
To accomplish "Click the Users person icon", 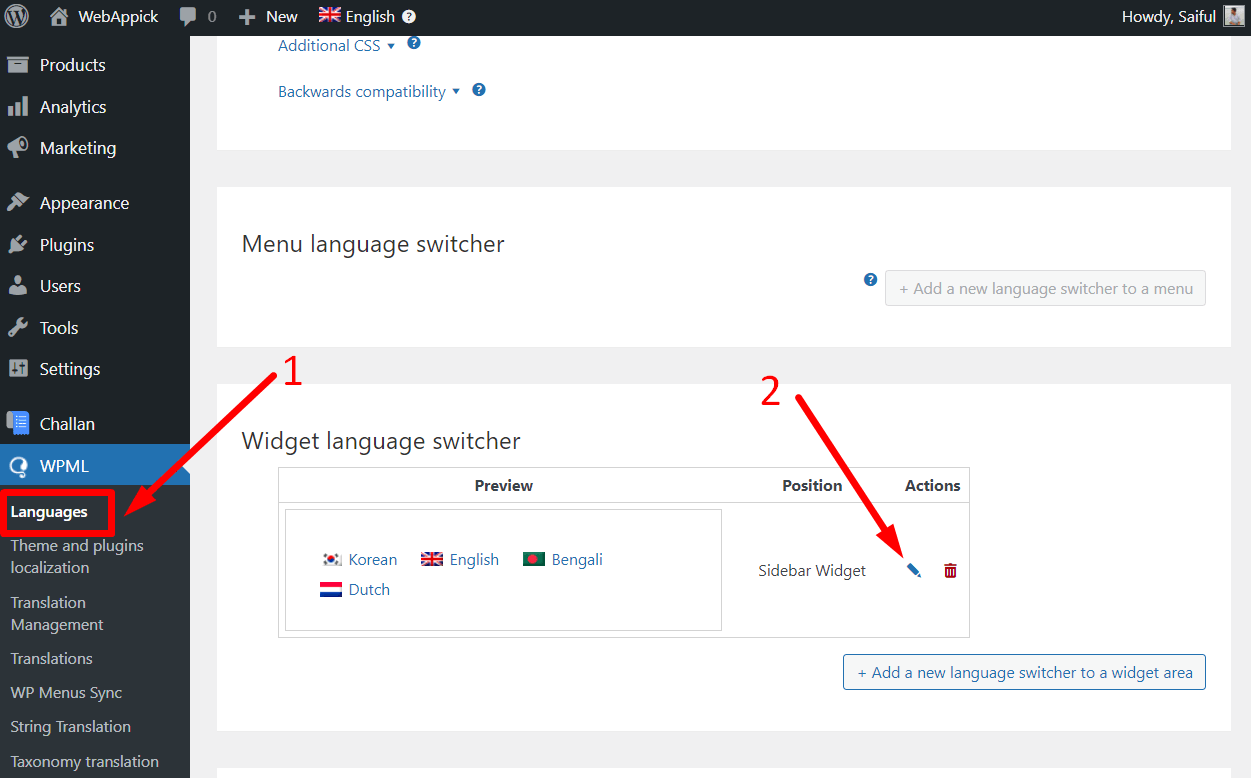I will (x=18, y=286).
